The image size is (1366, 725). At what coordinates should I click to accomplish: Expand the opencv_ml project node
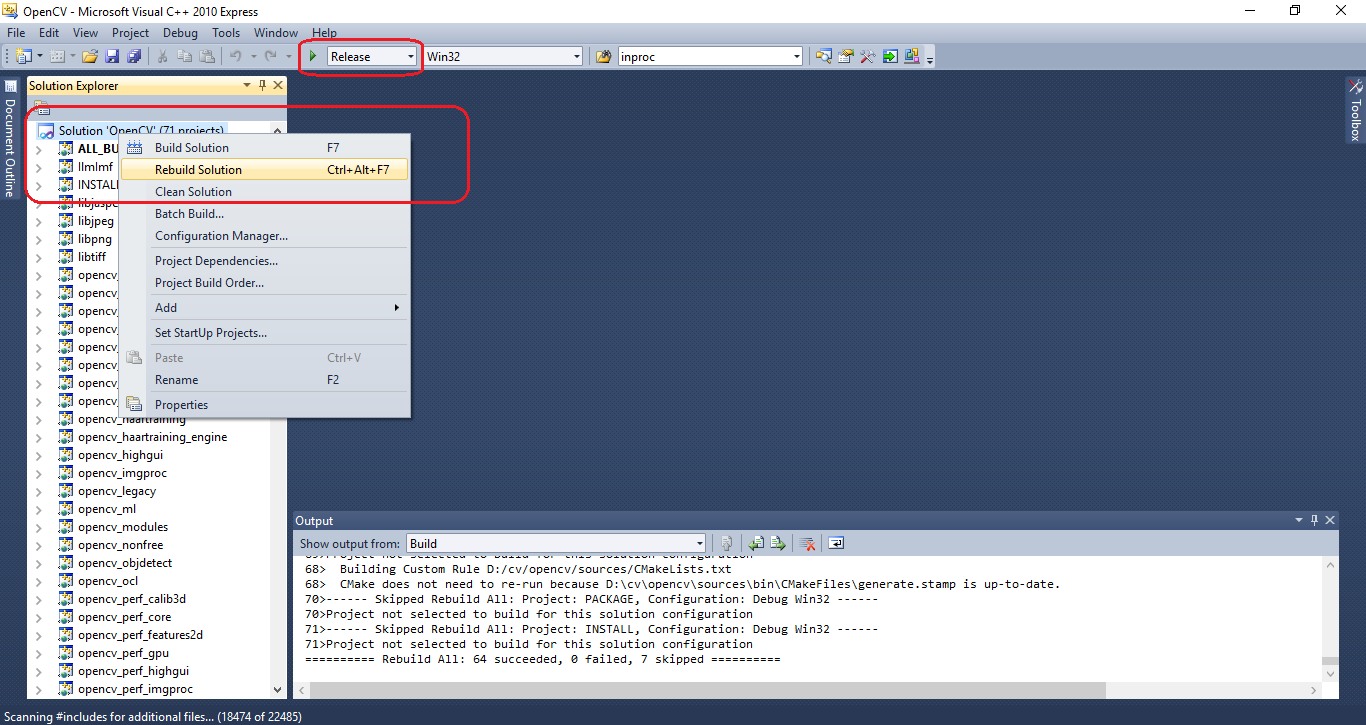pyautogui.click(x=39, y=509)
